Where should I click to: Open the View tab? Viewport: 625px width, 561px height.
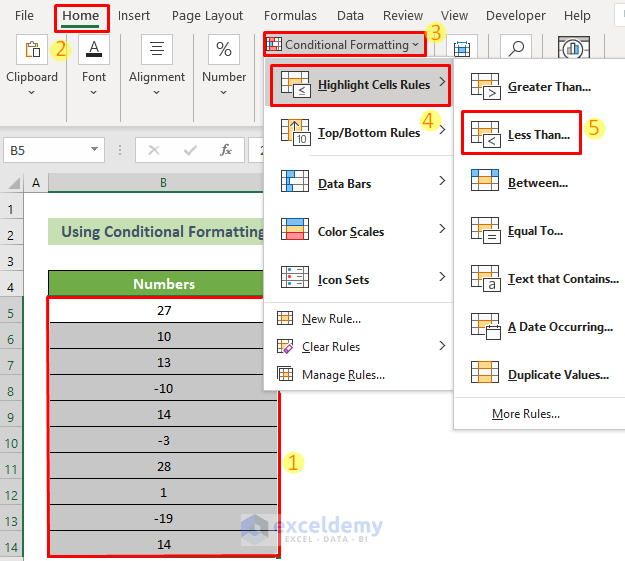454,16
